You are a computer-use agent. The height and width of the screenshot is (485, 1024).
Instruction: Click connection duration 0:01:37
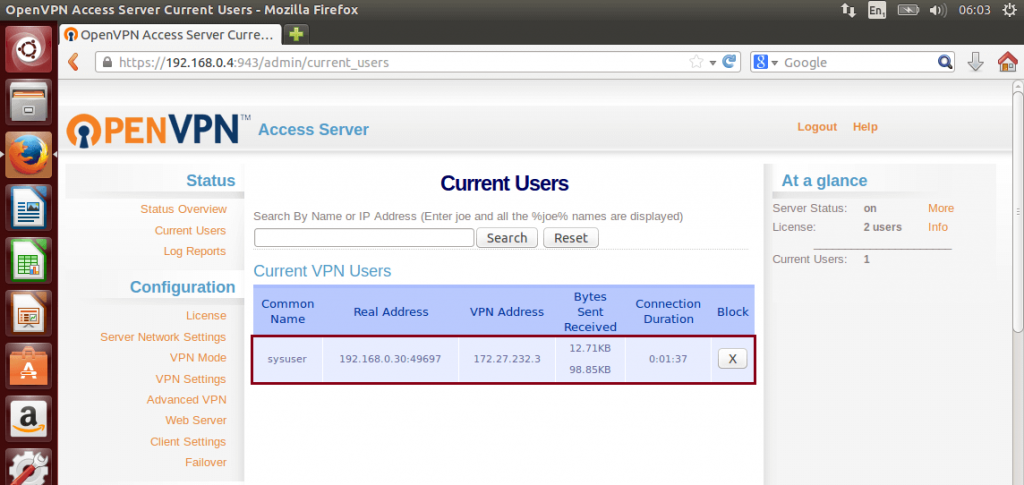click(667, 359)
